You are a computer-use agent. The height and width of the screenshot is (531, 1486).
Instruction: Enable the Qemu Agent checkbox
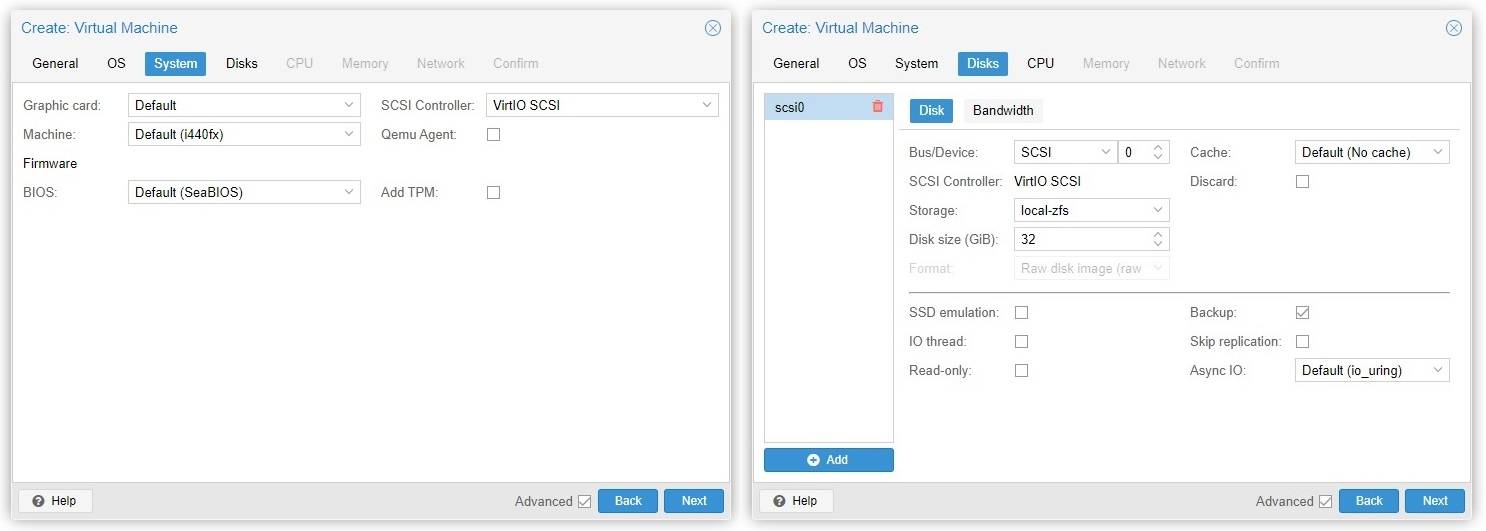tap(493, 134)
